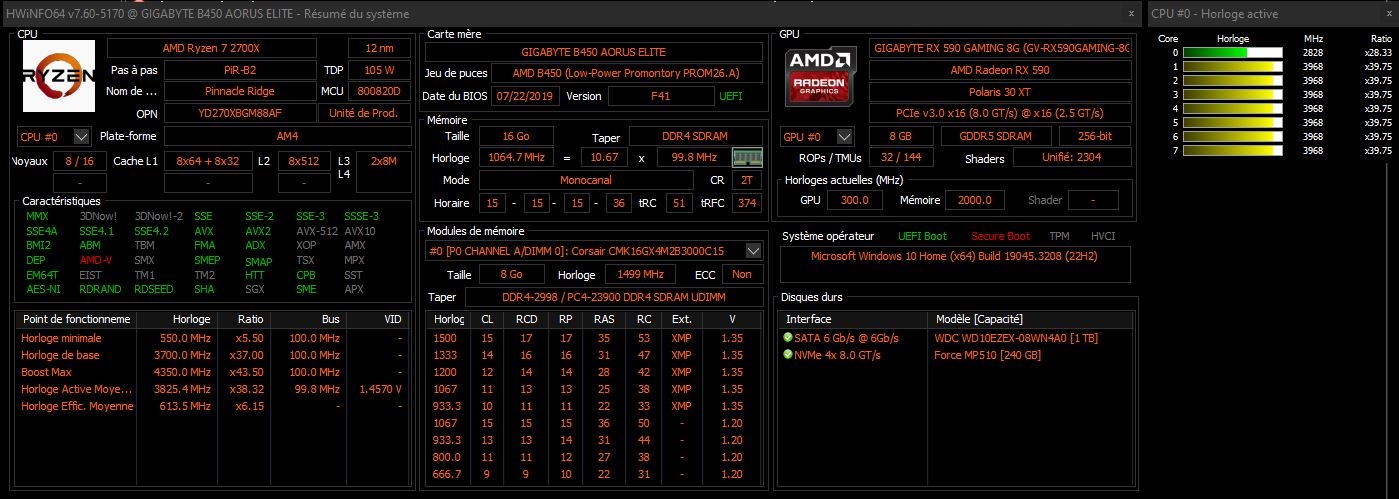Click the GIGABYTE RX 590 GAMING 8G field
1399x499 pixels.
click(x=1001, y=48)
